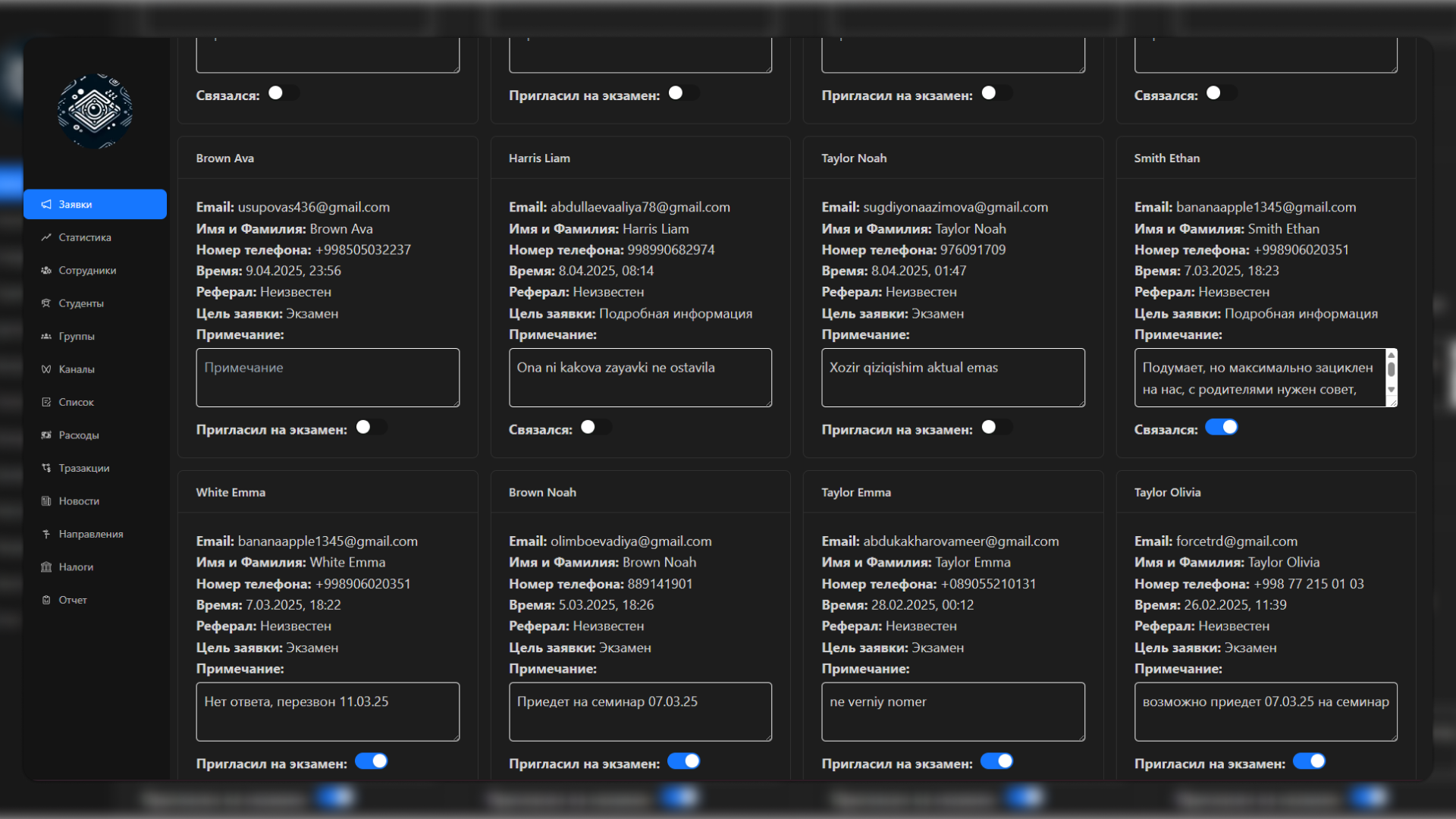Click the Группы icon in sidebar

[x=46, y=336]
